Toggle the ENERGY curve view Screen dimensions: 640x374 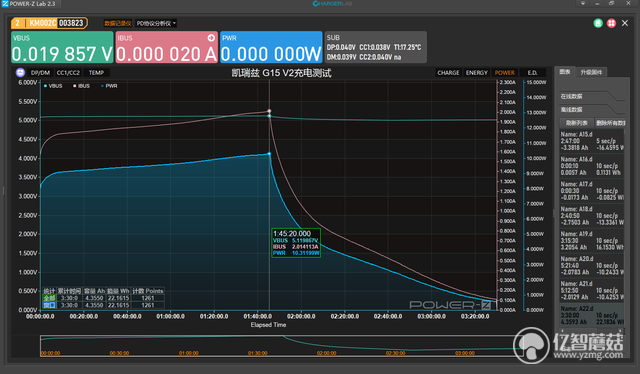pos(477,73)
